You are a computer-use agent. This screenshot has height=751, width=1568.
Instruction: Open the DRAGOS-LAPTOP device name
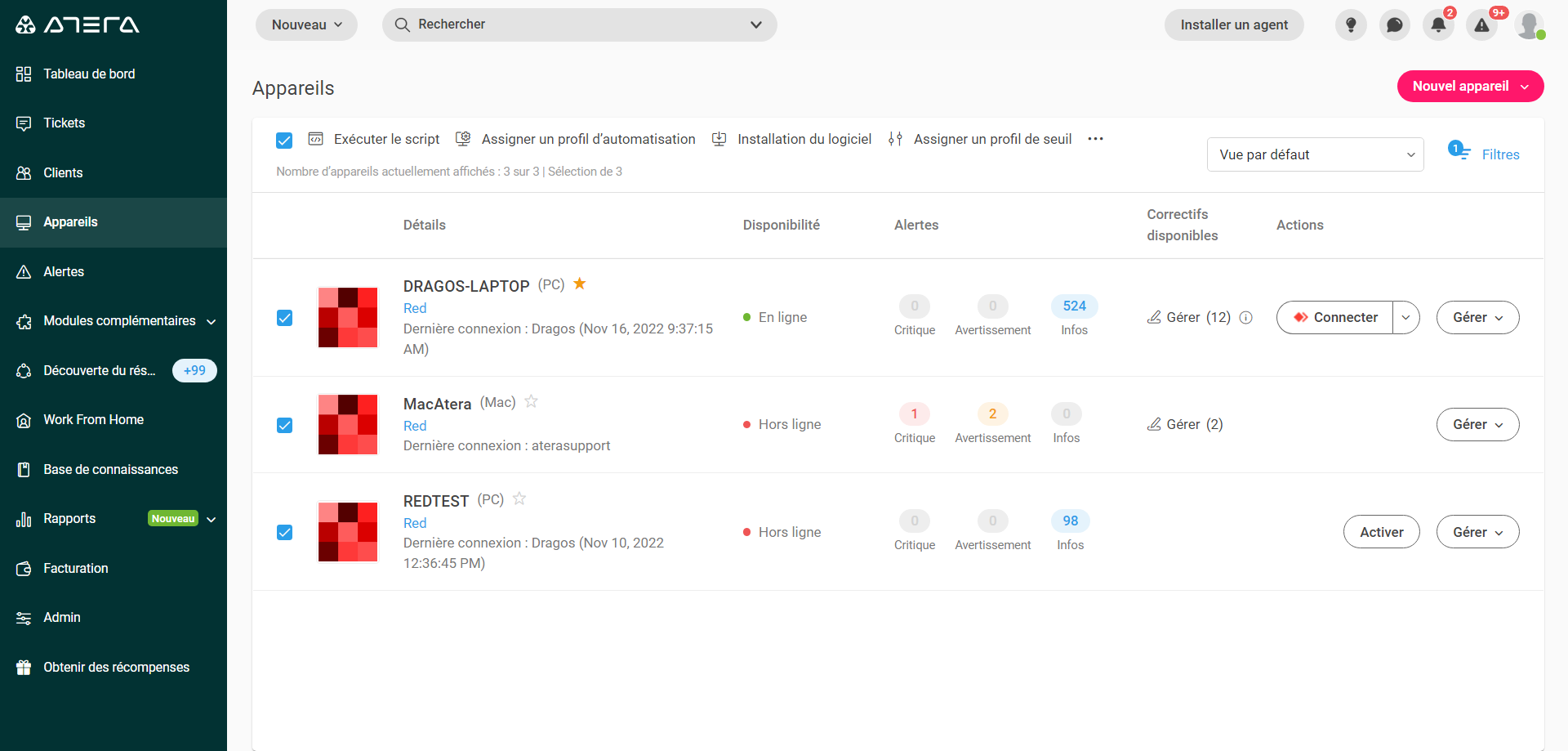click(x=466, y=286)
